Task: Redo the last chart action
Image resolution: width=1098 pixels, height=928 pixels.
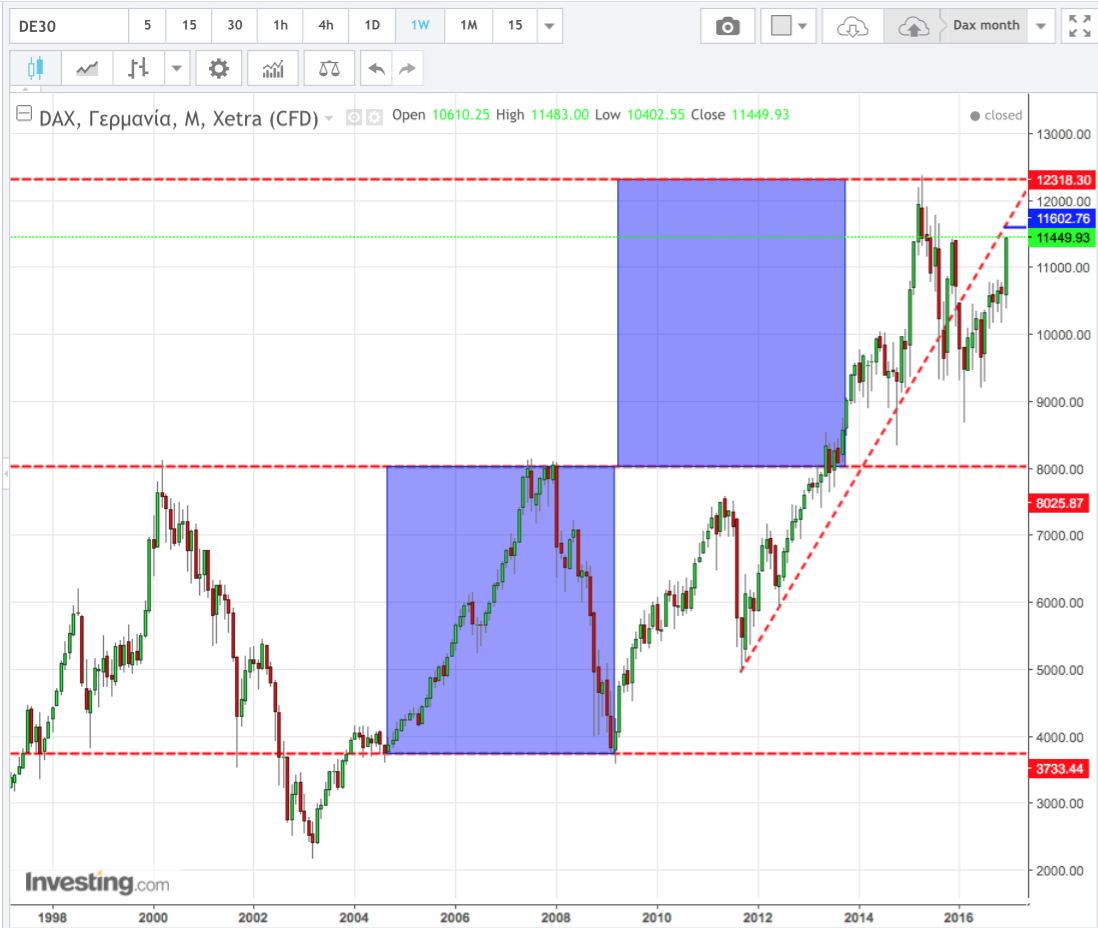Action: point(407,67)
